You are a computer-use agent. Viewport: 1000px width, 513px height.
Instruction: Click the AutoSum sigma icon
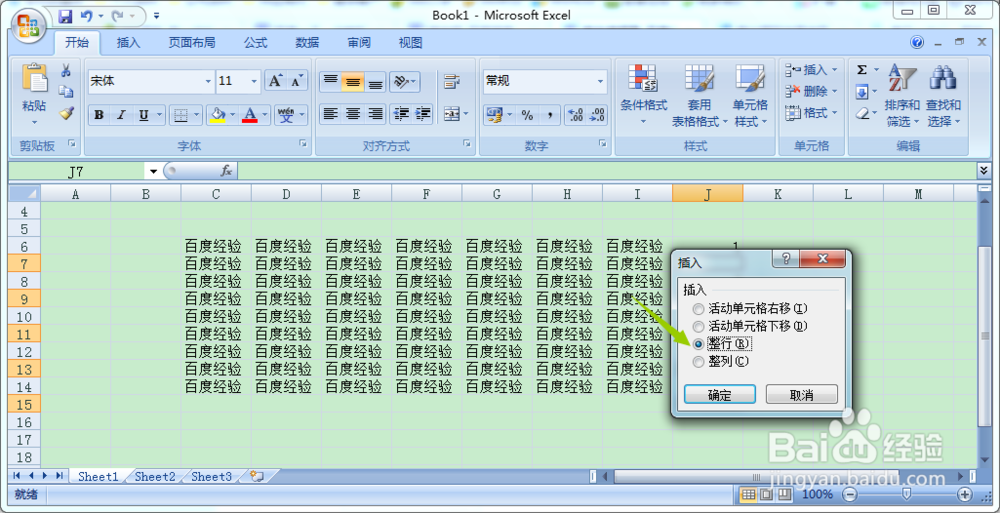(862, 70)
